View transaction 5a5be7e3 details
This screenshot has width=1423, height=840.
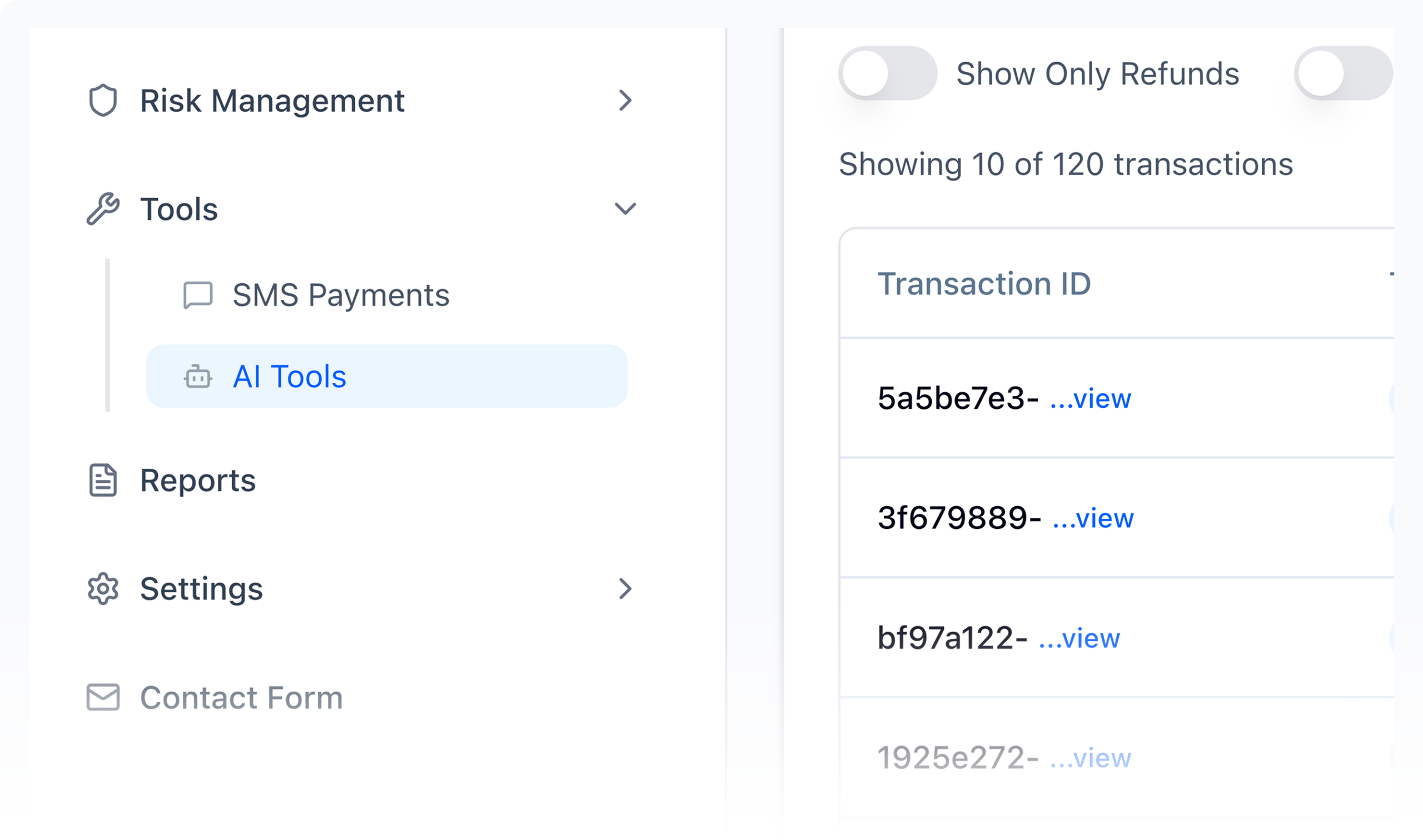[1090, 399]
